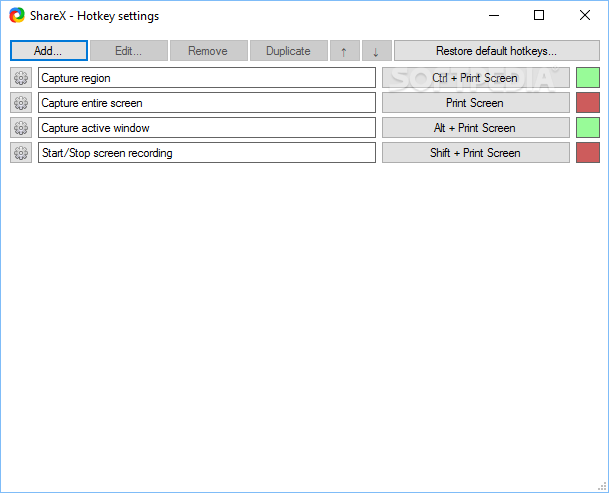Open task settings gear for Capture entire screen
This screenshot has width=609, height=493.
tap(21, 103)
